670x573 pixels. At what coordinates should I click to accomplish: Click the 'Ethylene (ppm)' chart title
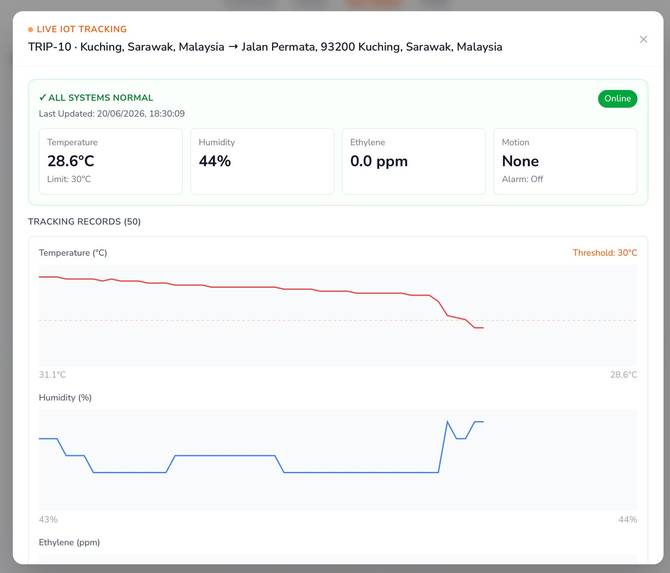click(x=69, y=542)
